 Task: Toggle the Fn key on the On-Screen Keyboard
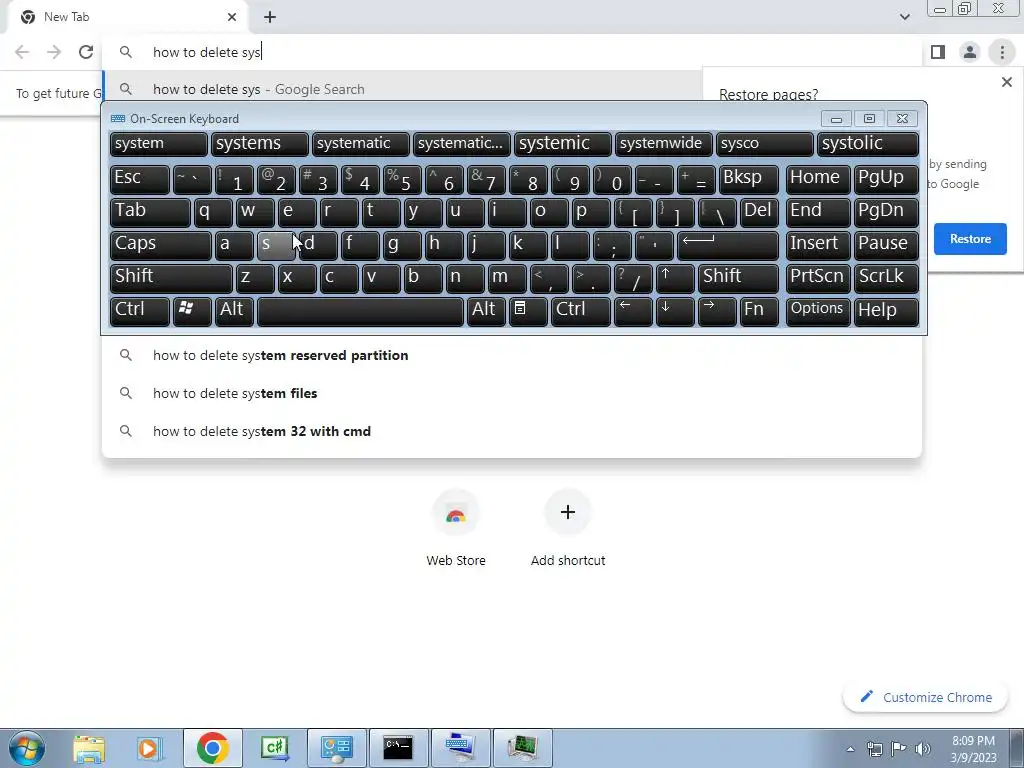[759, 311]
